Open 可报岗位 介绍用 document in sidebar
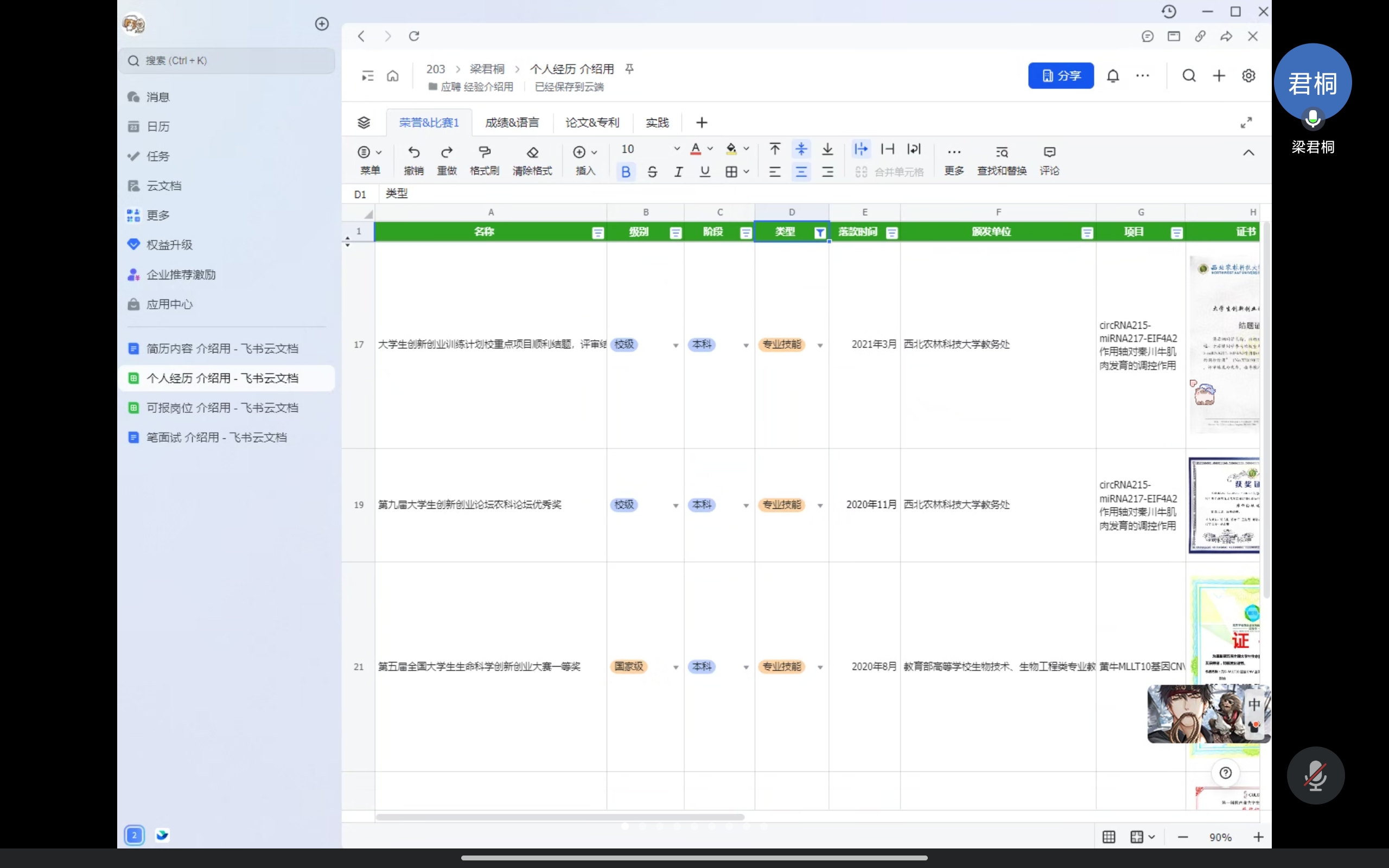1389x868 pixels. click(222, 407)
